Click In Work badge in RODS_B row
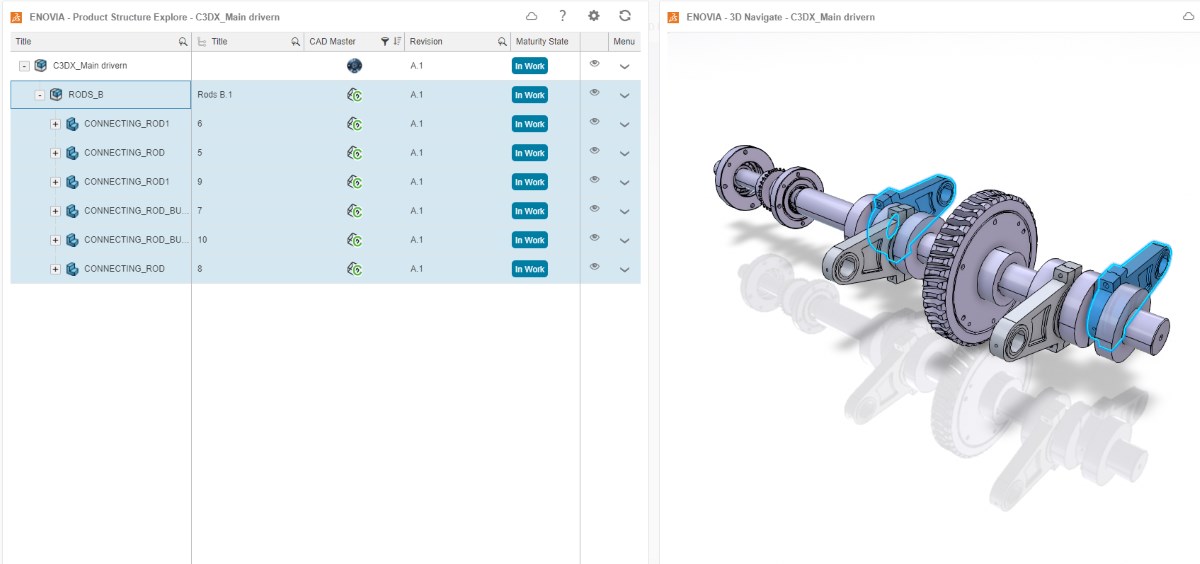Viewport: 1200px width, 564px height. click(x=530, y=95)
